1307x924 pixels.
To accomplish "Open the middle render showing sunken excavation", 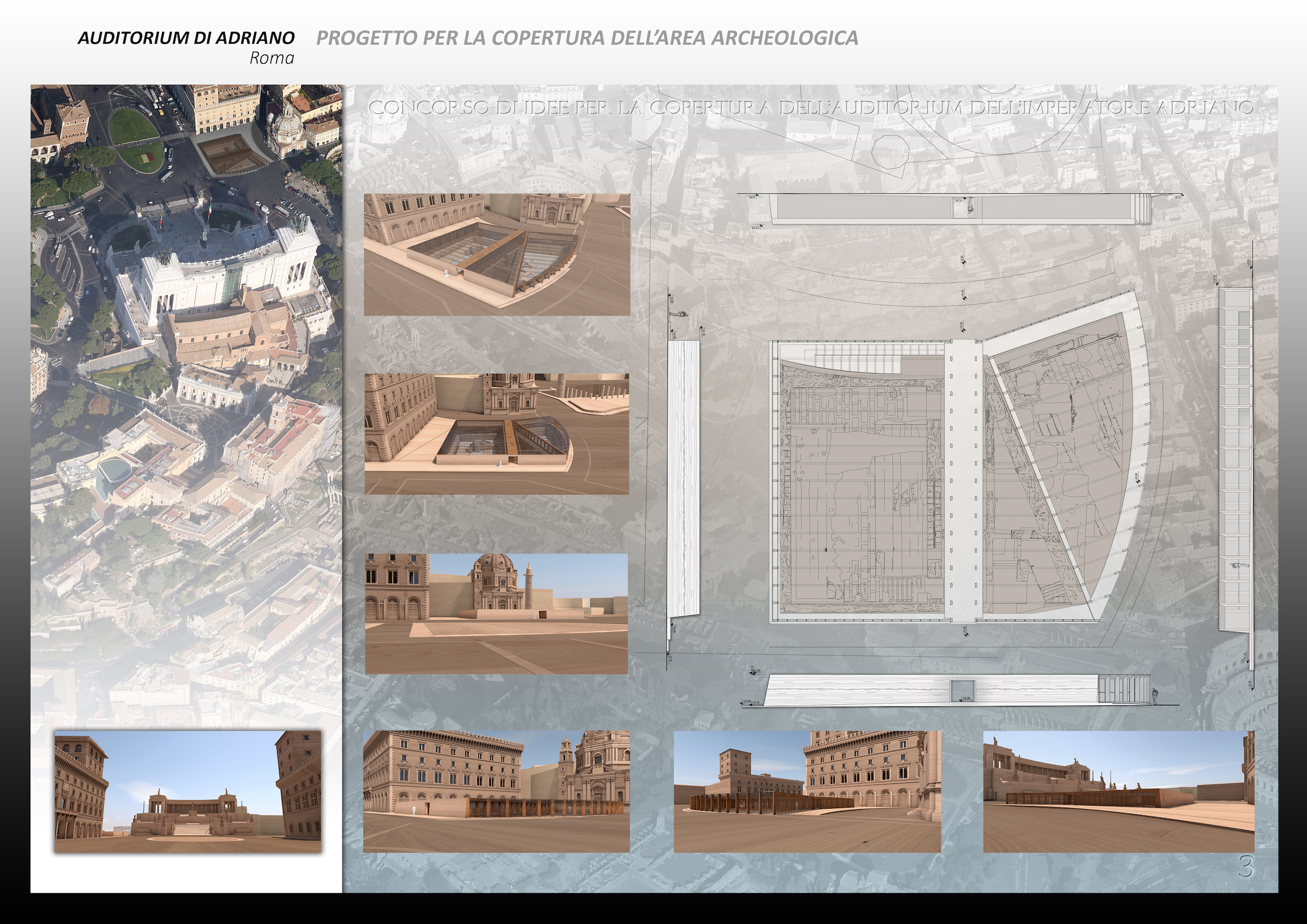I will [x=496, y=434].
